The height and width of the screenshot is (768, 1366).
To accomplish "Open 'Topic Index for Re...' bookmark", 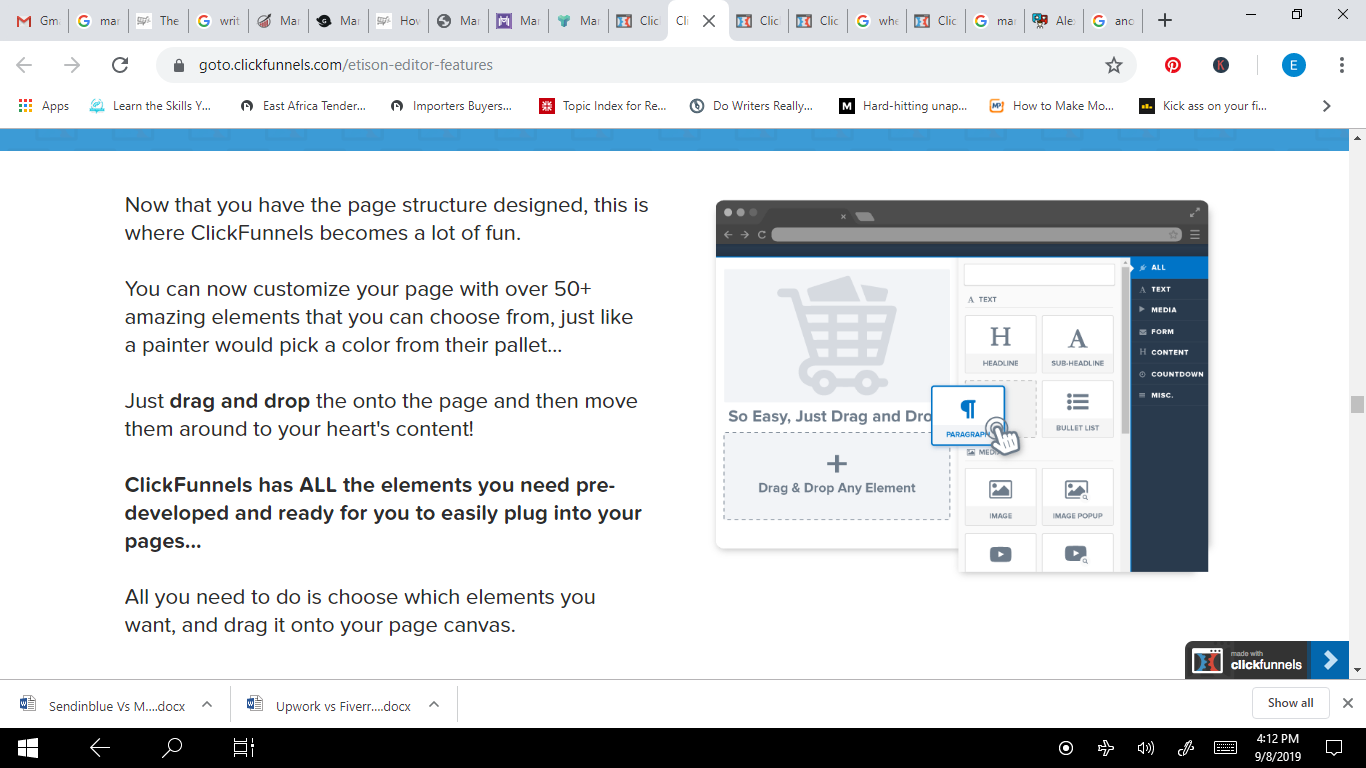I will pos(603,106).
